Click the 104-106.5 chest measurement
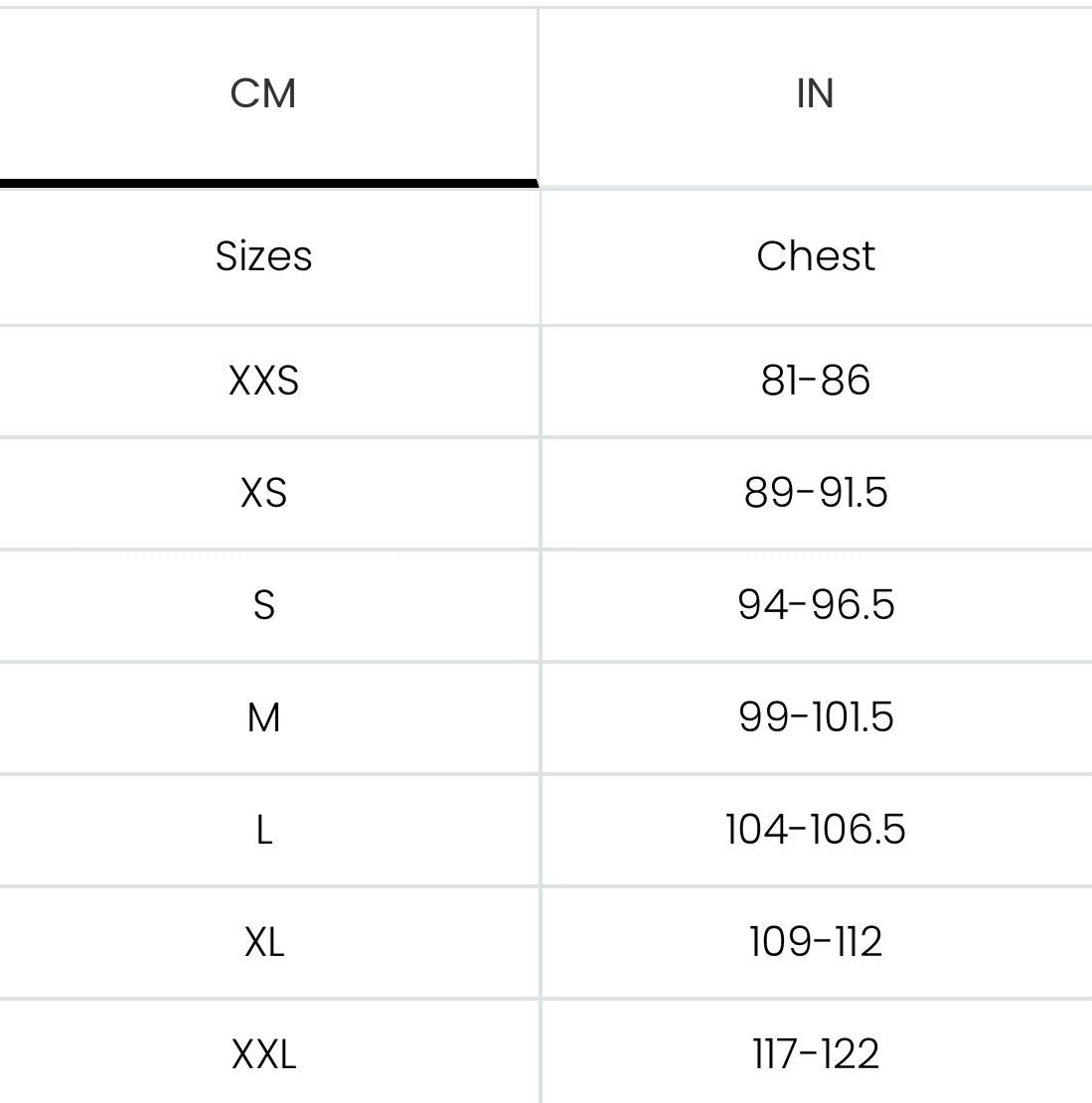The image size is (1092, 1103). point(816,830)
